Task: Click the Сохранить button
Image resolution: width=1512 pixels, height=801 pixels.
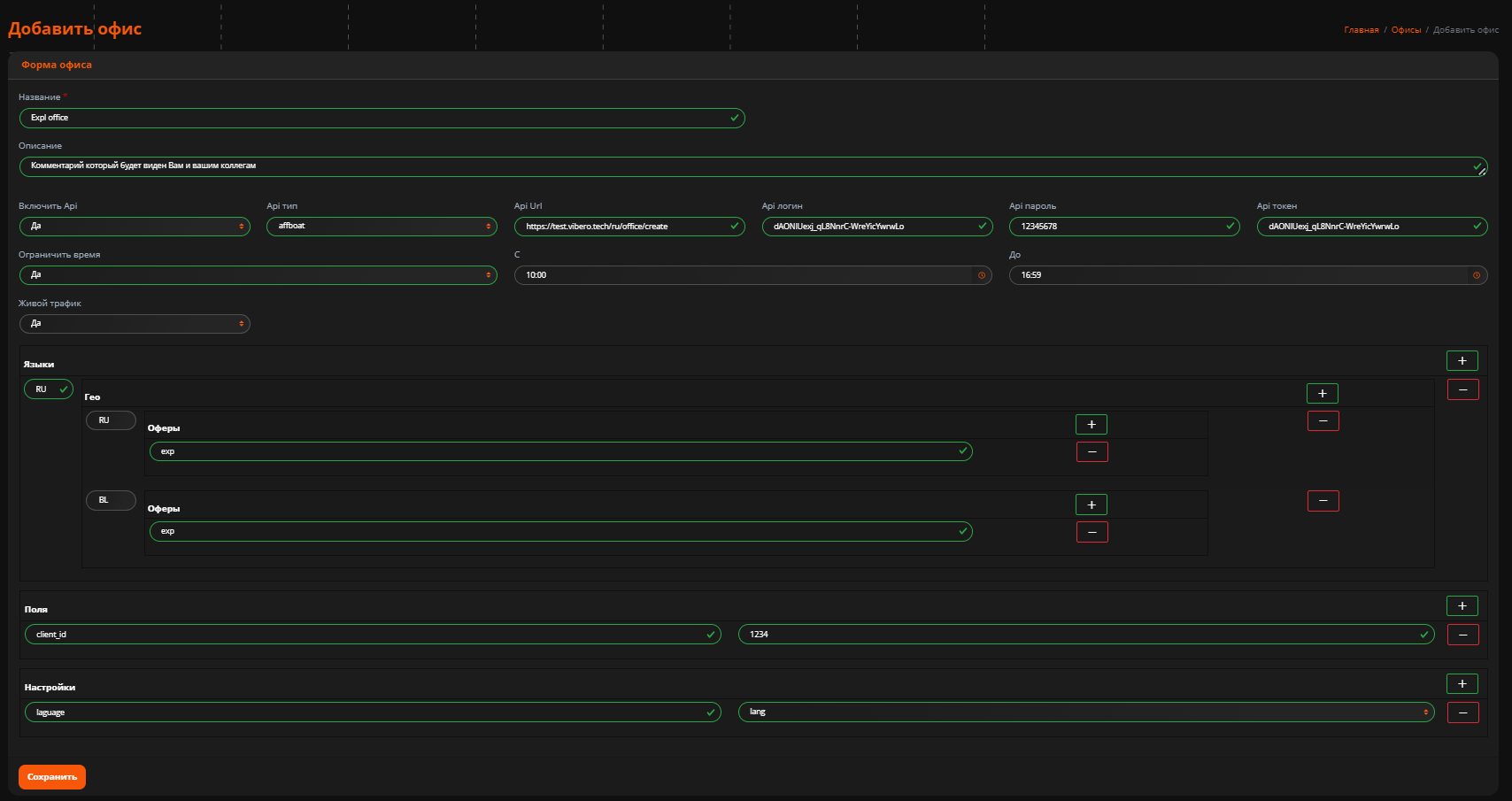Action: [x=52, y=777]
